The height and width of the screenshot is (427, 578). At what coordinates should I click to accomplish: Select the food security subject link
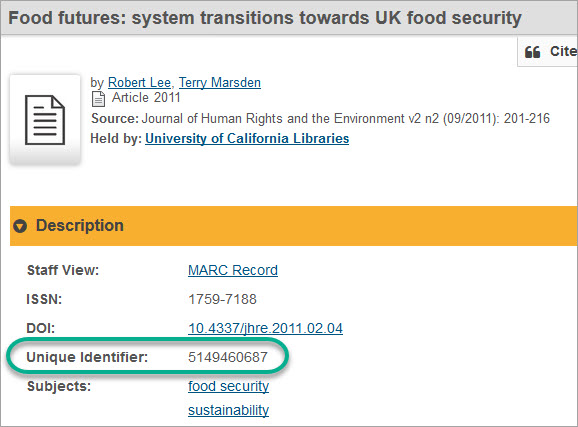229,386
